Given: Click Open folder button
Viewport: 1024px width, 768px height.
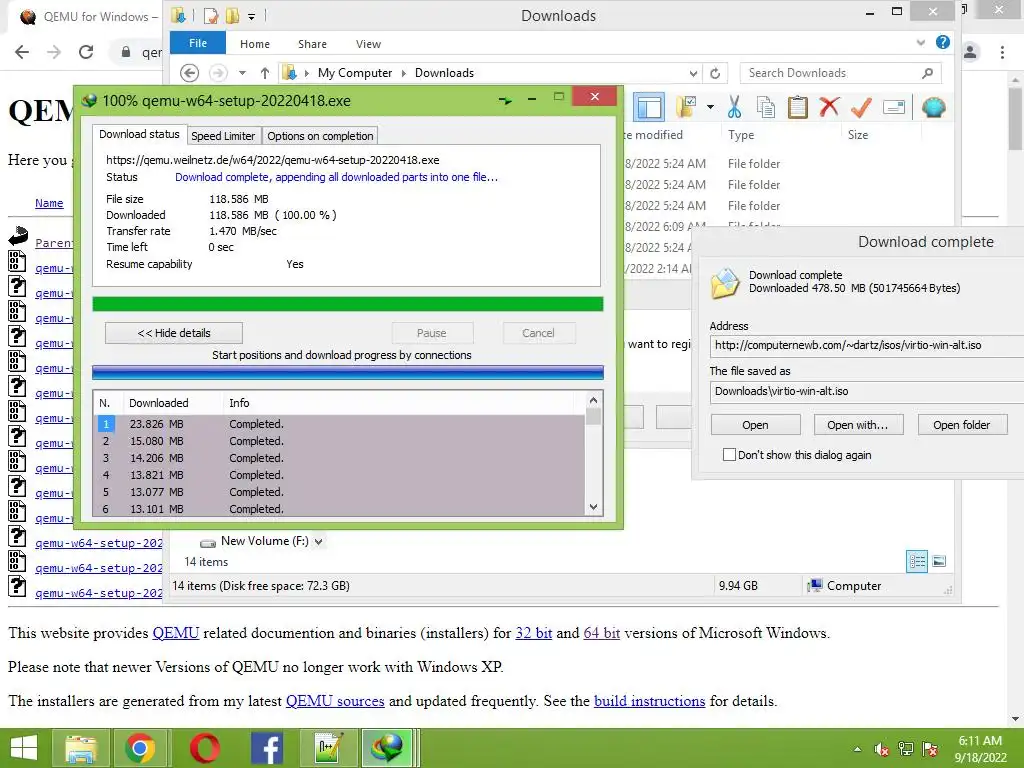Looking at the screenshot, I should [x=962, y=424].
